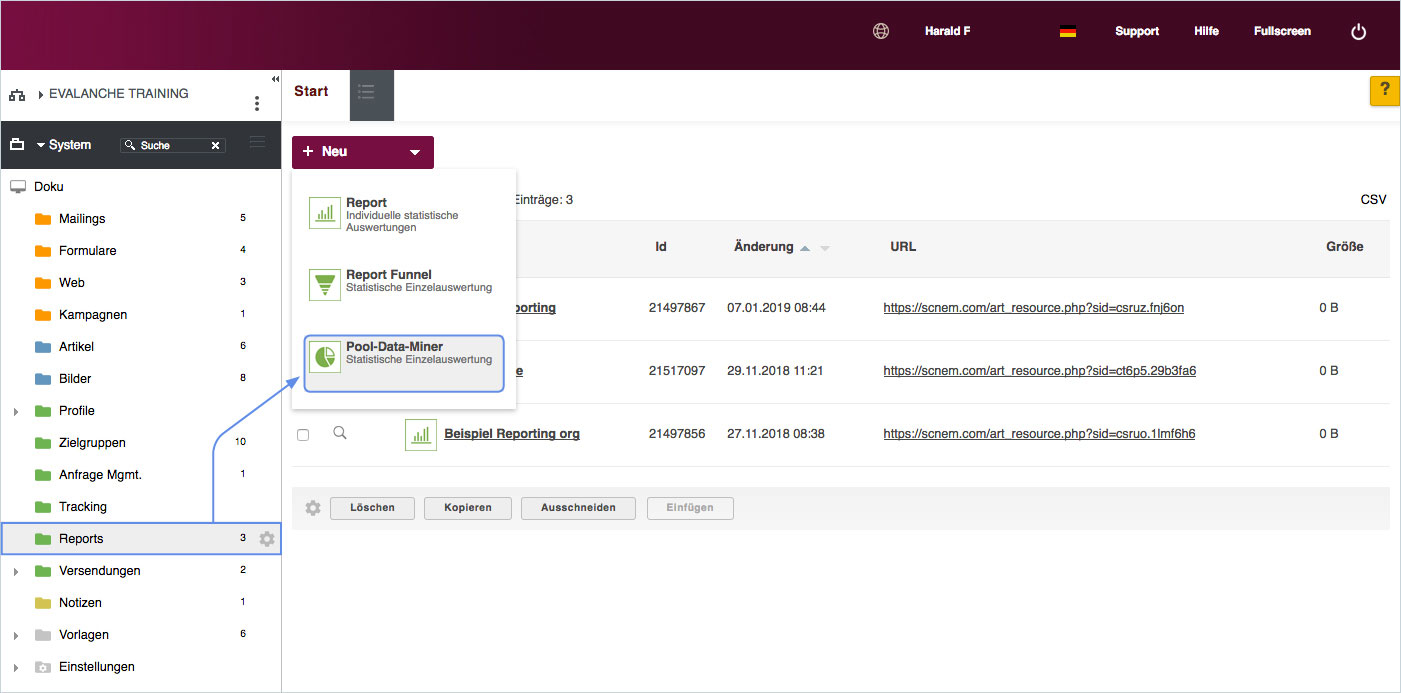Click magnifier icon beside Beispiel Reporting org
This screenshot has height=693, width=1401.
click(x=340, y=433)
